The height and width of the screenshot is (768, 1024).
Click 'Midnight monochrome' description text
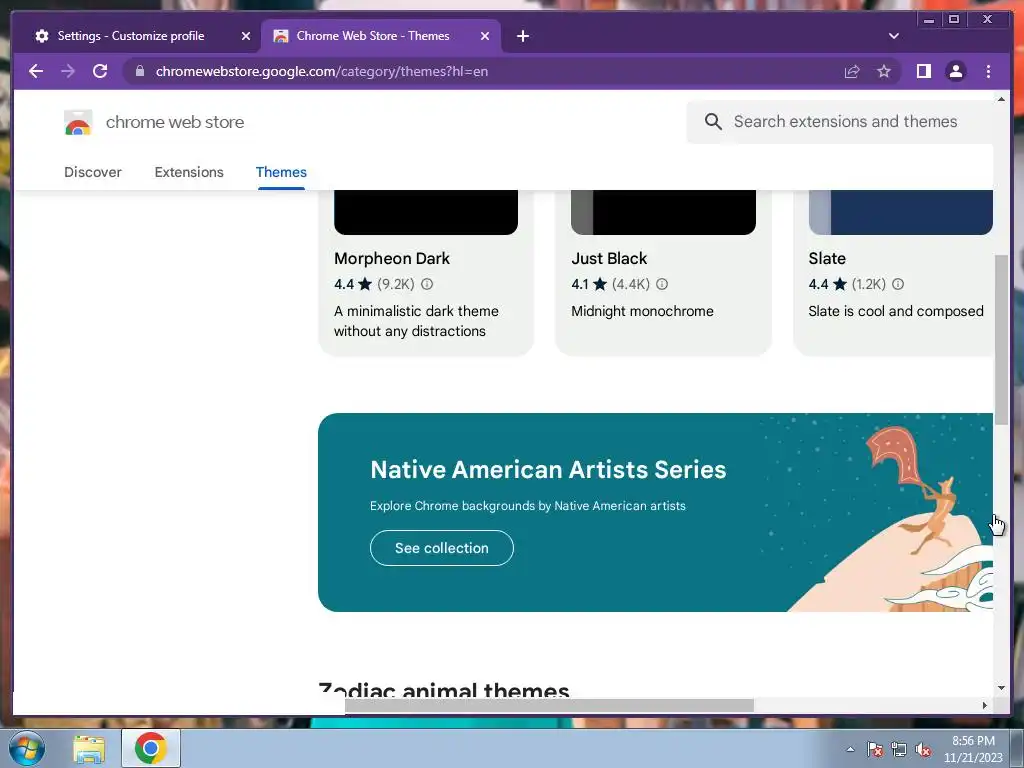coord(642,312)
